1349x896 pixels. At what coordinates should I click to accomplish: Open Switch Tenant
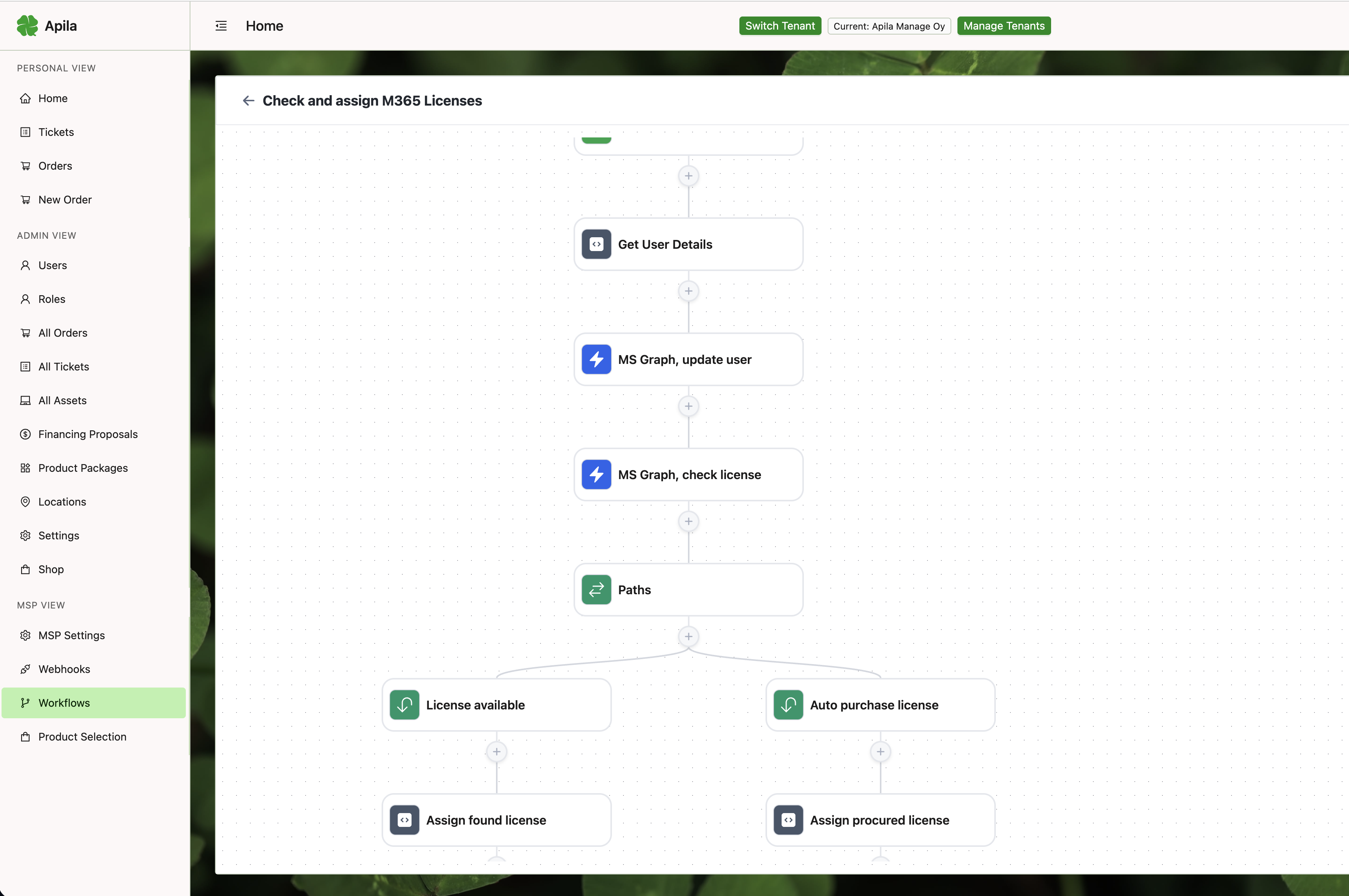[x=779, y=25]
